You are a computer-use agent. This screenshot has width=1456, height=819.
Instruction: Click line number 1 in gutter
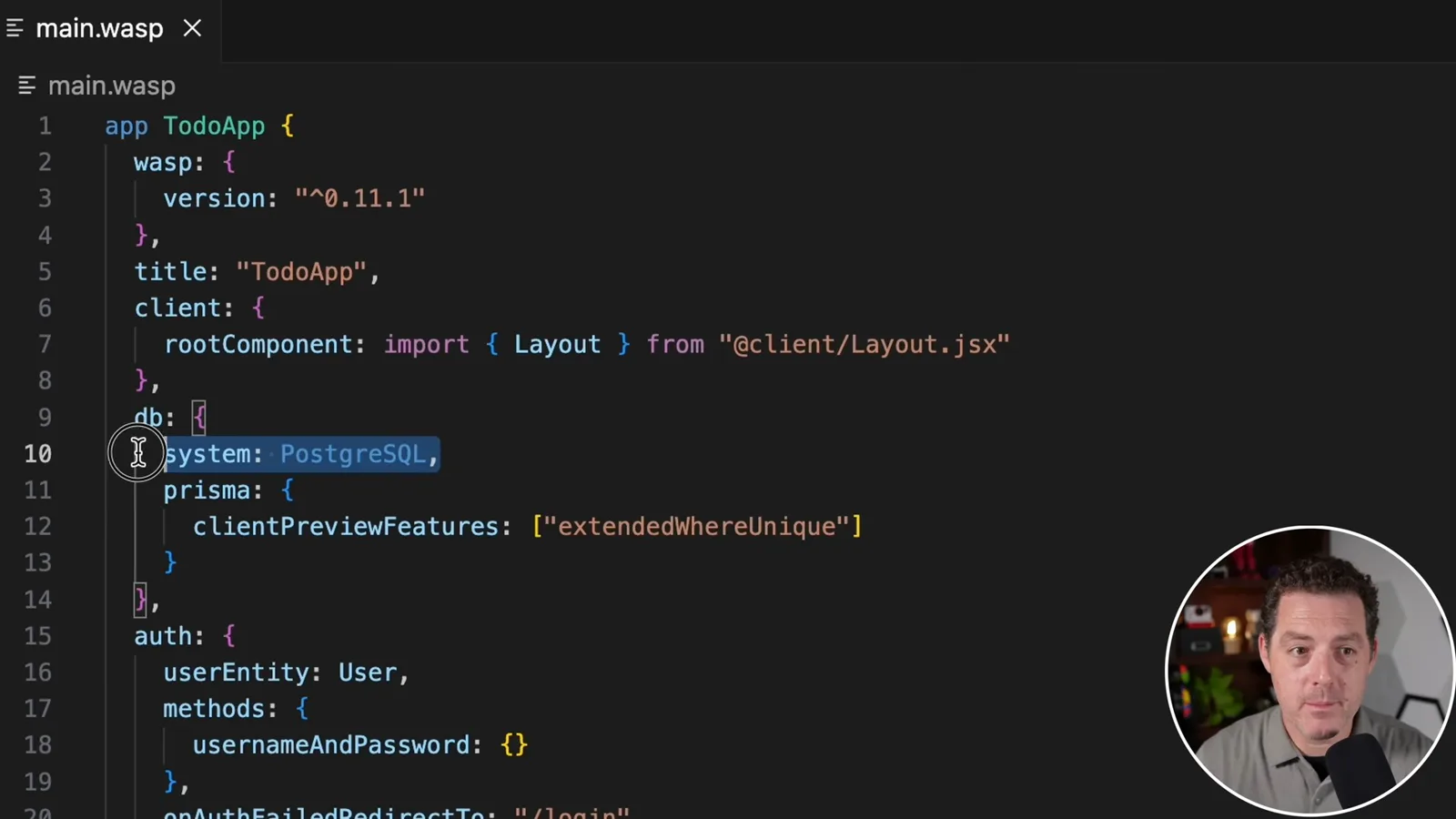point(45,126)
